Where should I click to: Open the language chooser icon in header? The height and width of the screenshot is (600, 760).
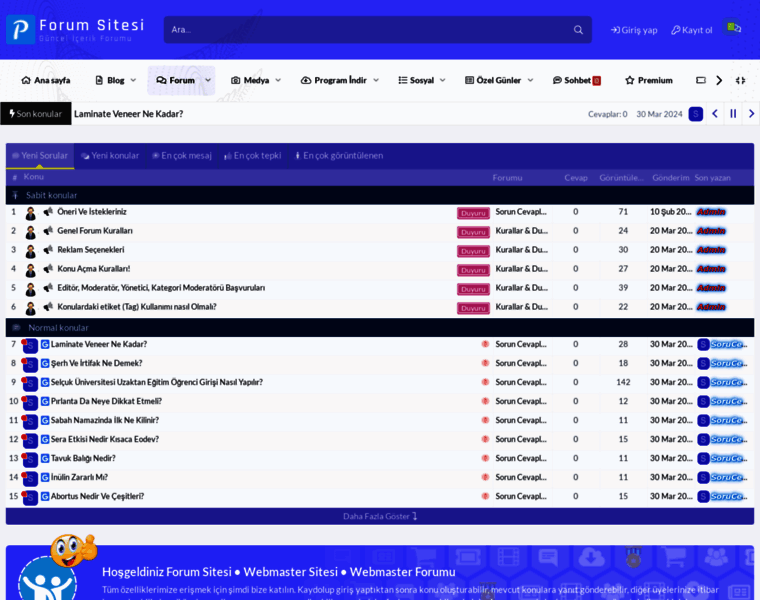pyautogui.click(x=733, y=28)
